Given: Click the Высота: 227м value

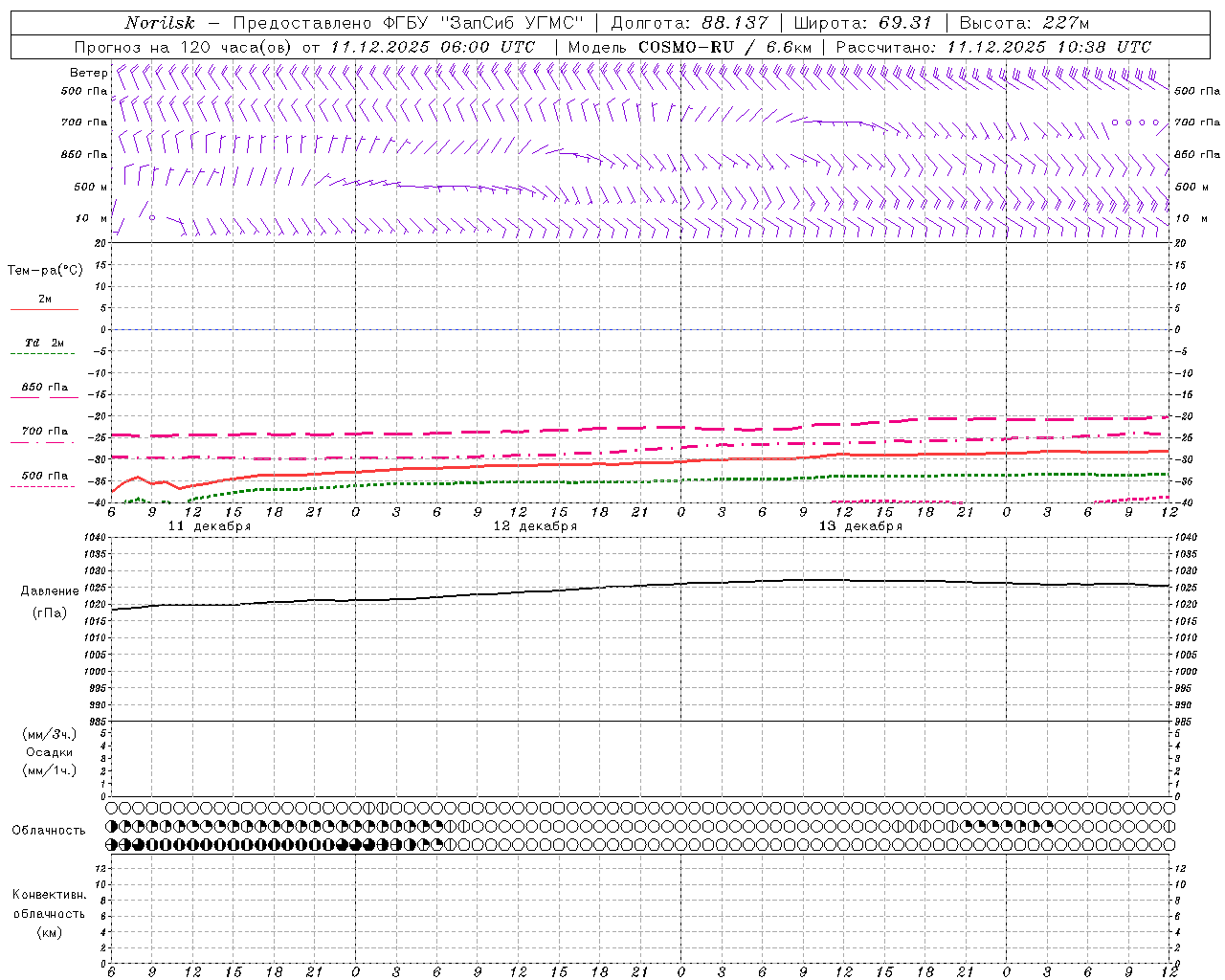Looking at the screenshot, I should pos(1024,23).
